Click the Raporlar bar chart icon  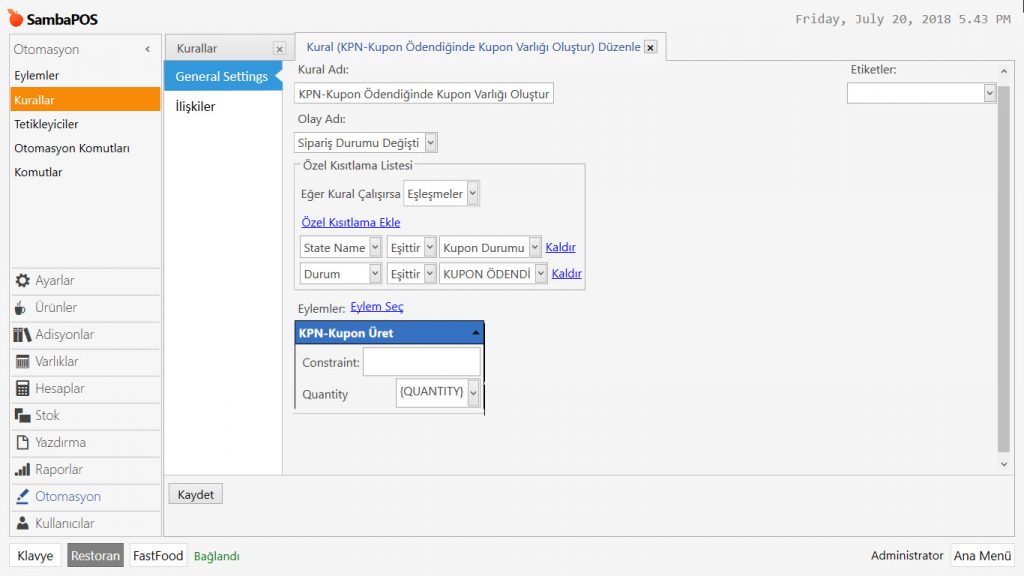(x=22, y=470)
